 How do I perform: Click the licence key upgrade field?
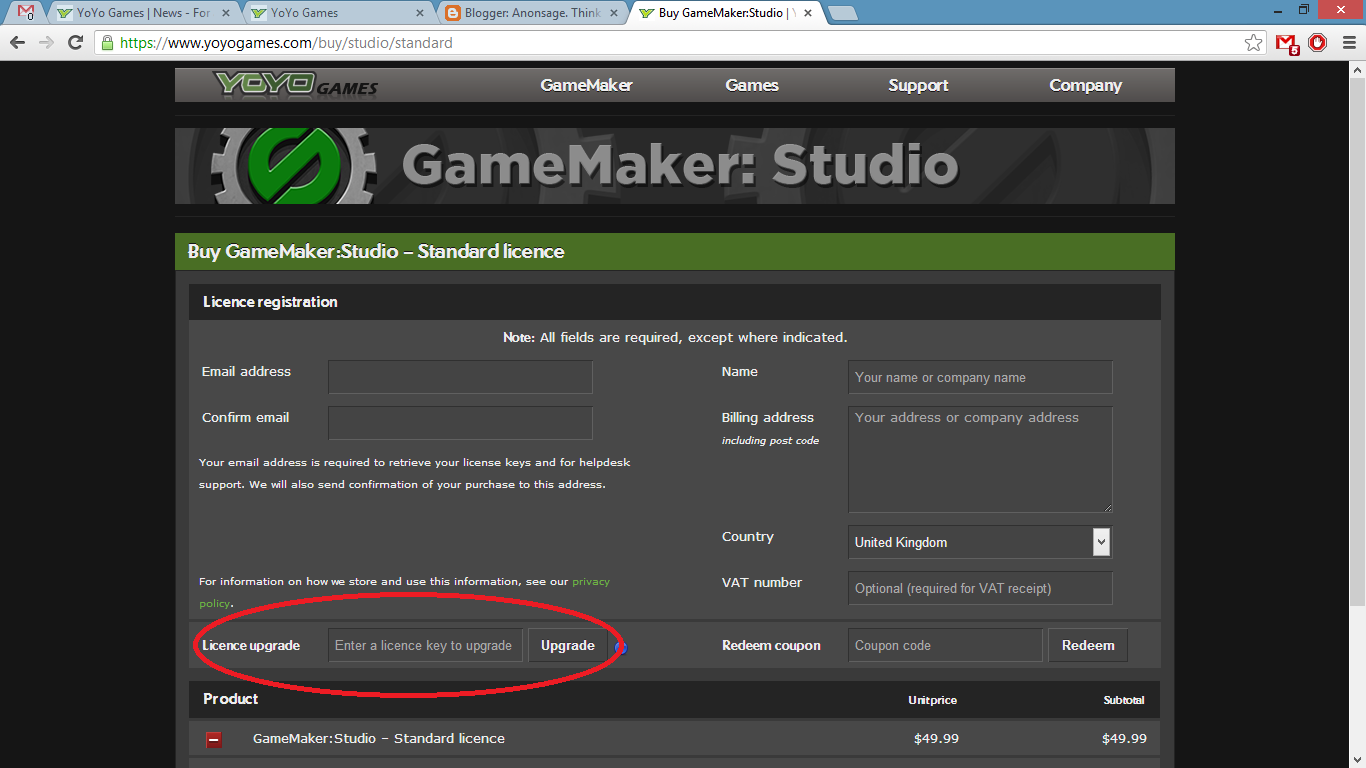tap(425, 645)
